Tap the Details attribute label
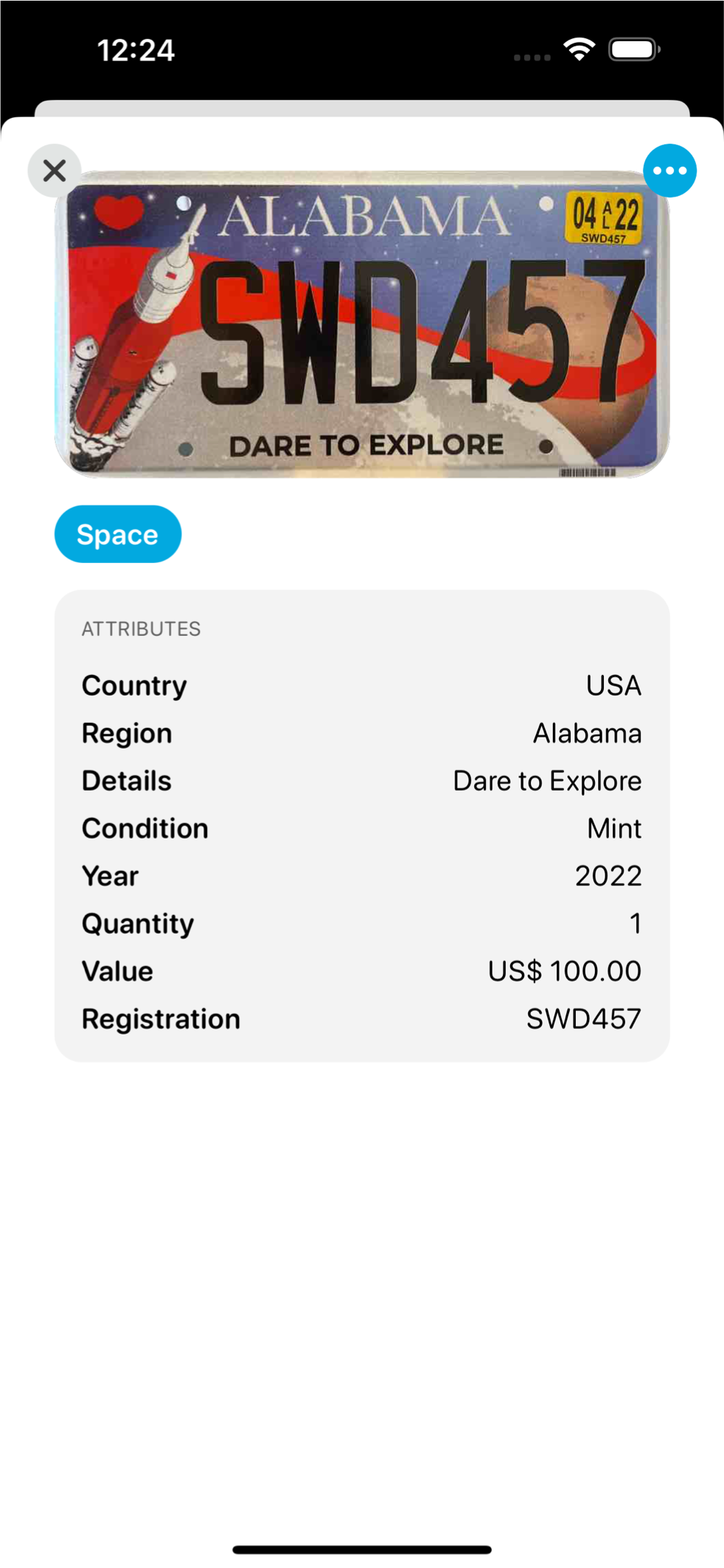 coord(127,781)
